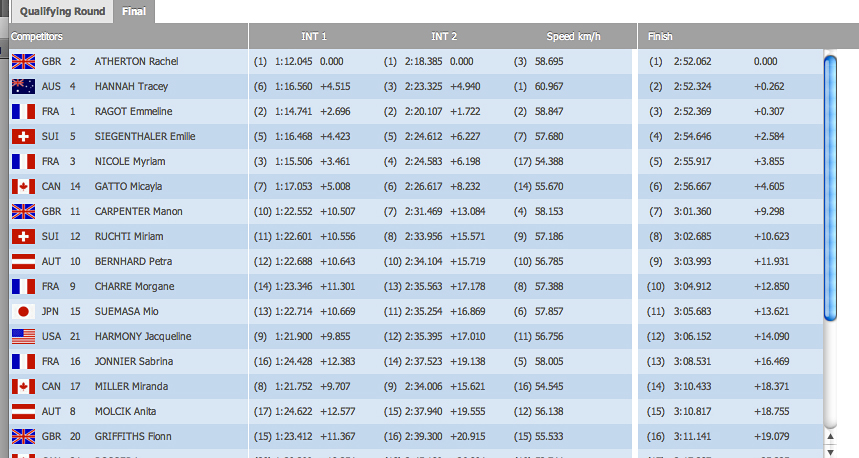The image size is (859, 458).
Task: Click the Japanese flag beside SUEMASA Mio
Action: tap(22, 311)
